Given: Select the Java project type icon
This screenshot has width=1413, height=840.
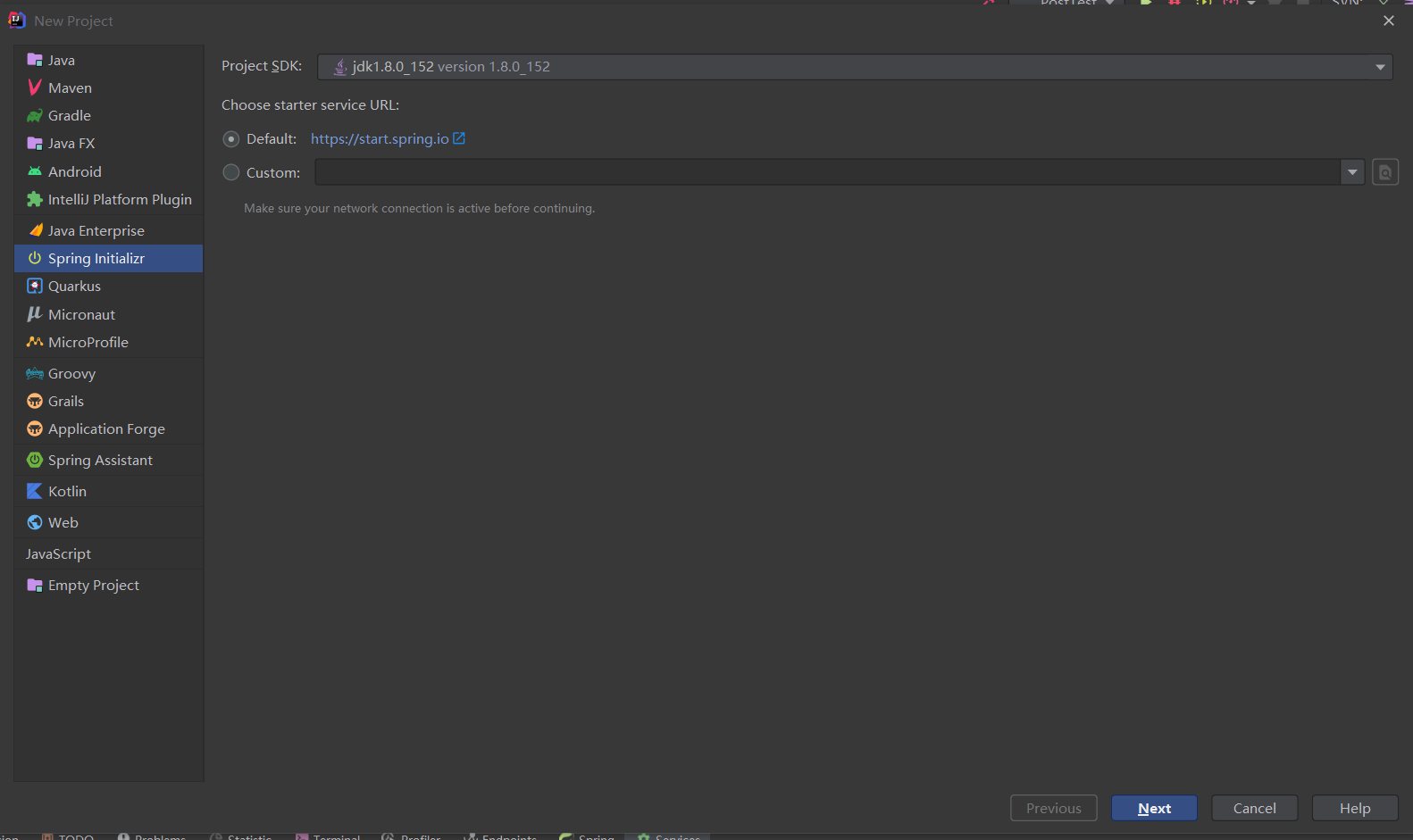Looking at the screenshot, I should click(35, 60).
